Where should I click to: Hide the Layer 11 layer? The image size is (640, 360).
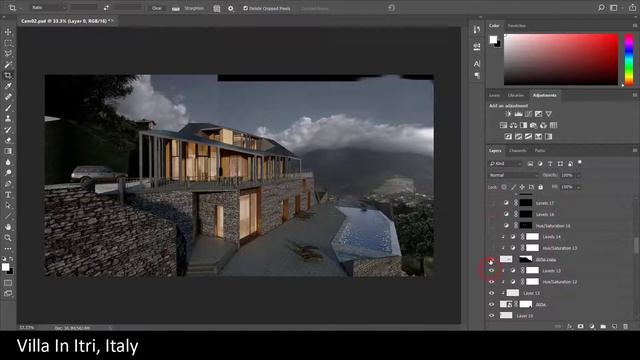491,293
